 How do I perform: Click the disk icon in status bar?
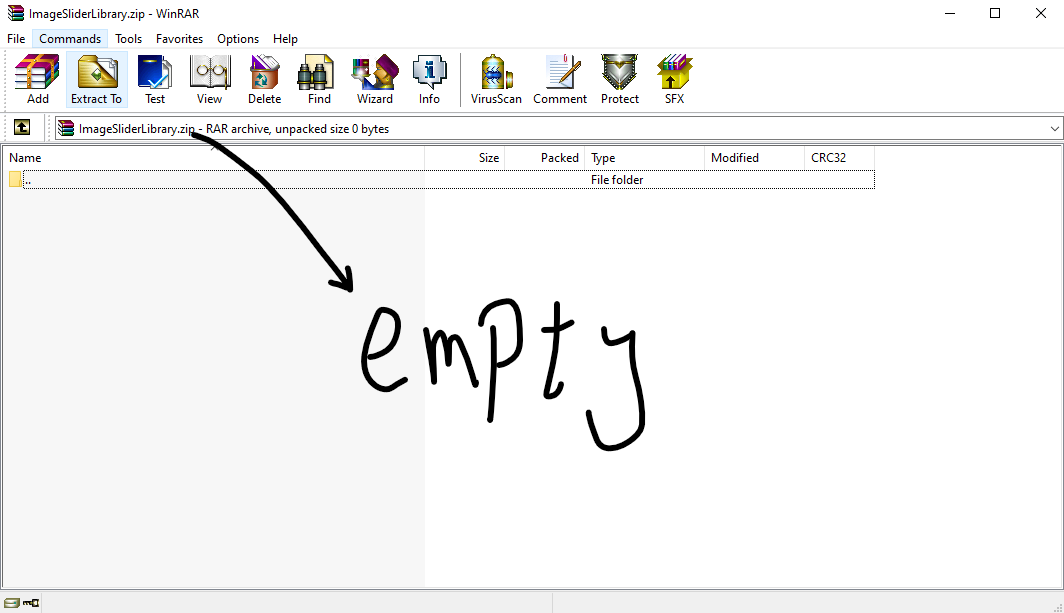tap(12, 602)
